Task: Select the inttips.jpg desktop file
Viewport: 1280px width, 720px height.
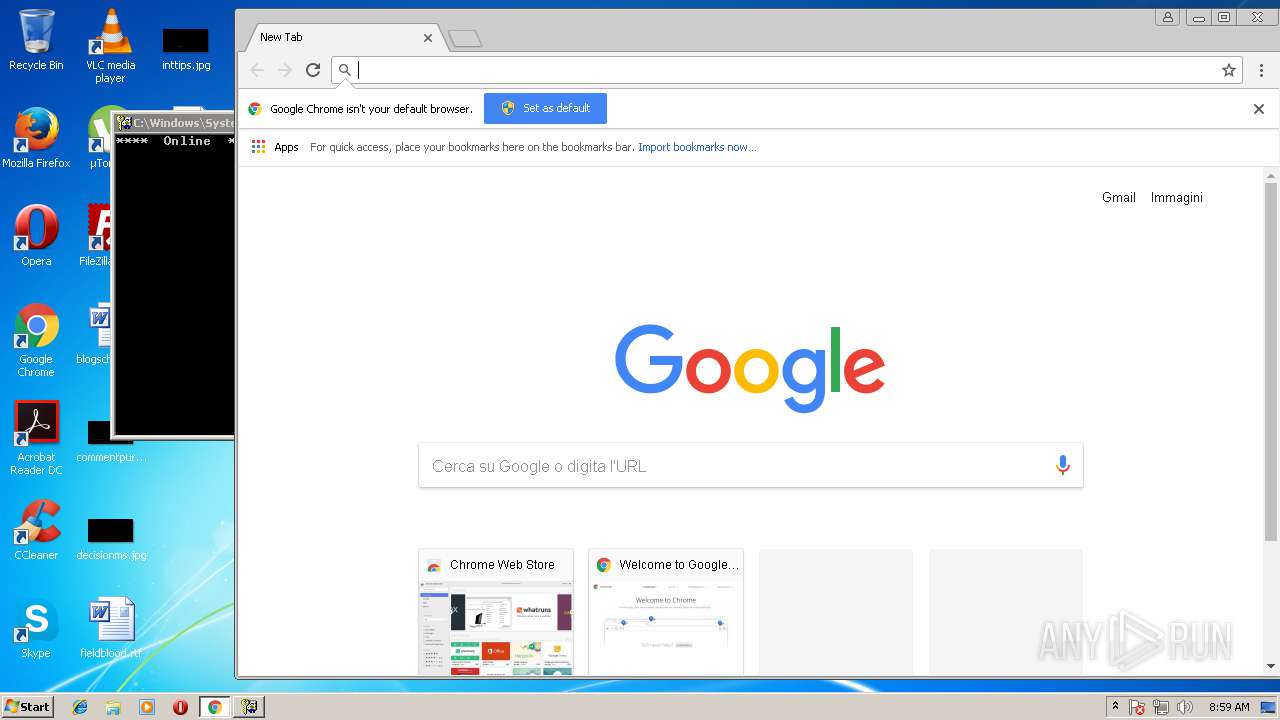Action: coord(186,48)
